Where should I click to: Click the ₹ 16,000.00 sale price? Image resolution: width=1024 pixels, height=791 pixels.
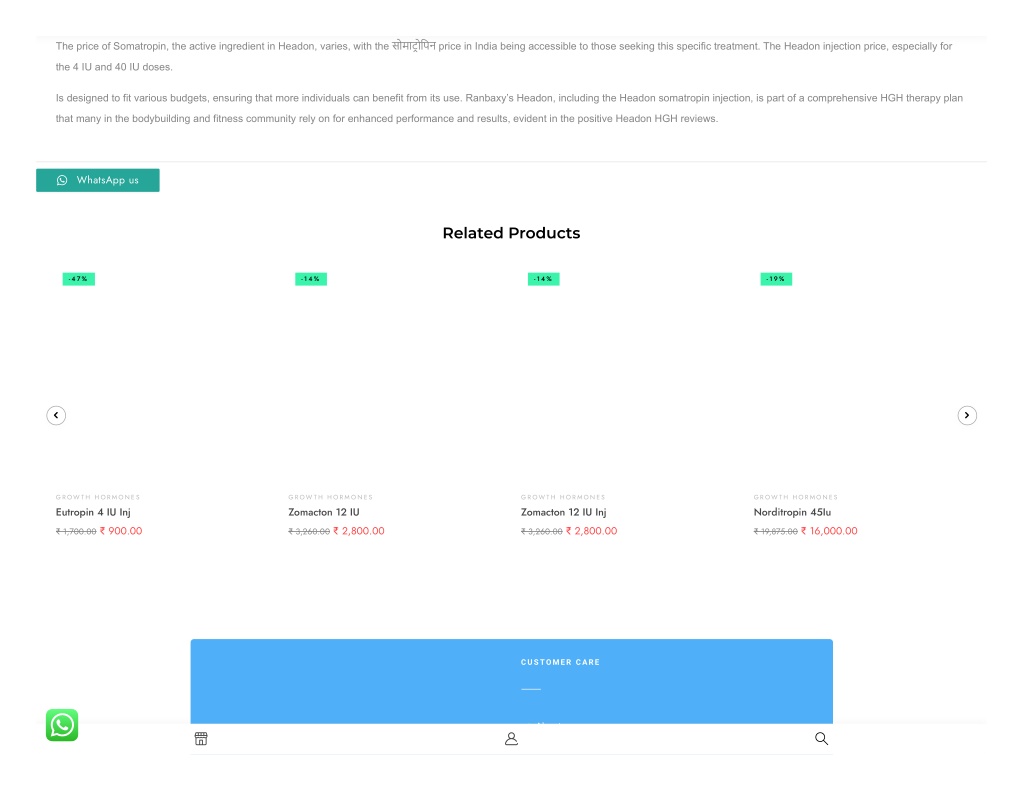829,531
